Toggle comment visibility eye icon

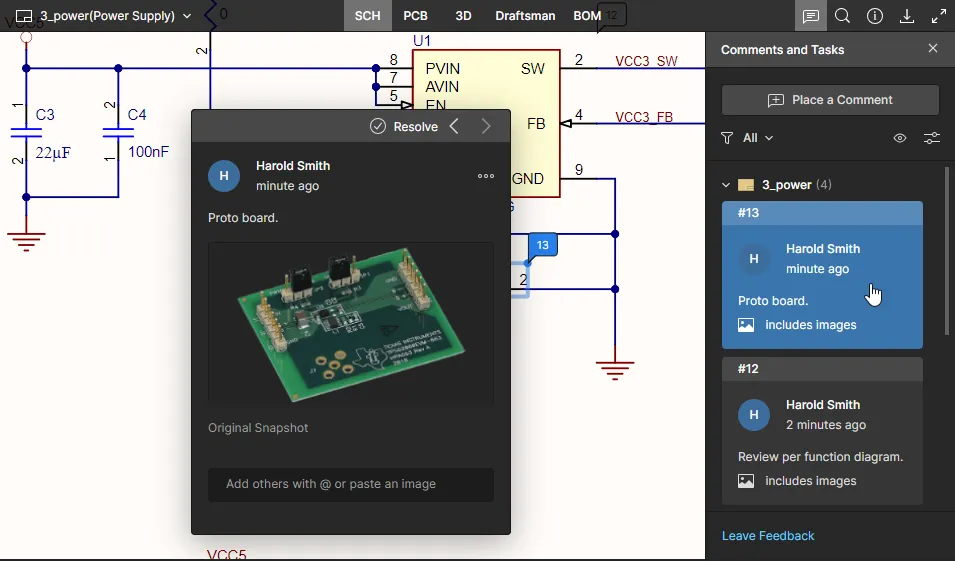[x=900, y=138]
